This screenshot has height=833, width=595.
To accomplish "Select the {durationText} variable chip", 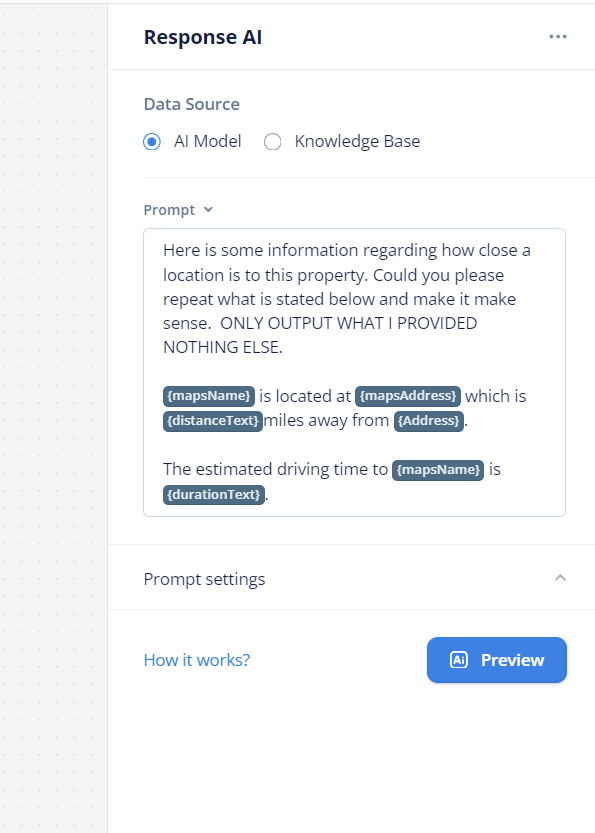I will pos(214,495).
